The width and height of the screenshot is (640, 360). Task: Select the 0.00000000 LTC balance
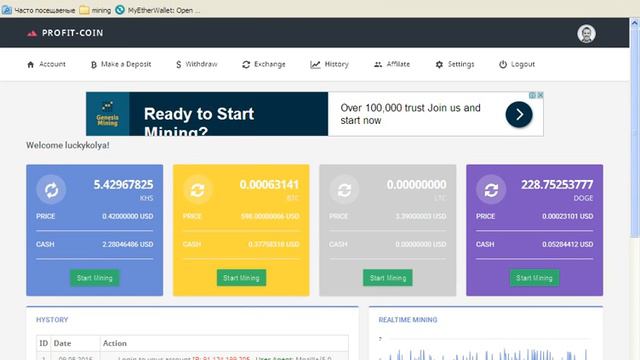click(416, 185)
